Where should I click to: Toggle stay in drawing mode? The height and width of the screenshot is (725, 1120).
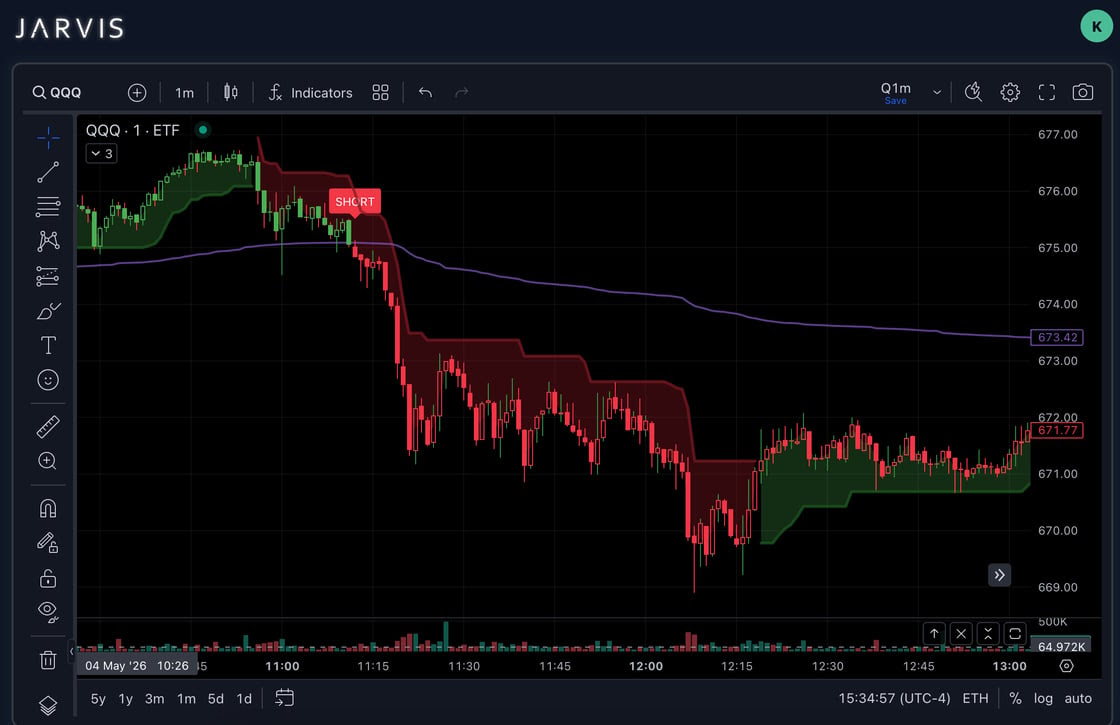click(48, 543)
